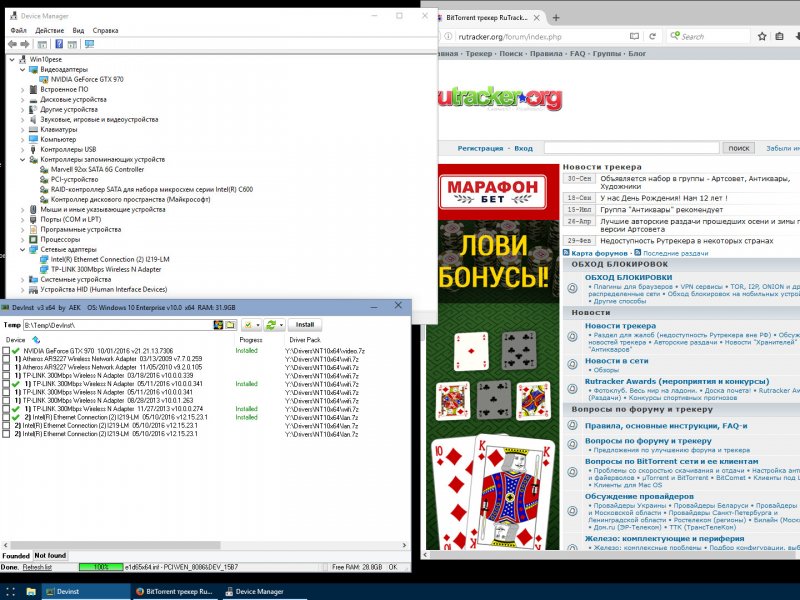Expand the Клавиатуры category
This screenshot has height=600, width=800.
point(22,130)
